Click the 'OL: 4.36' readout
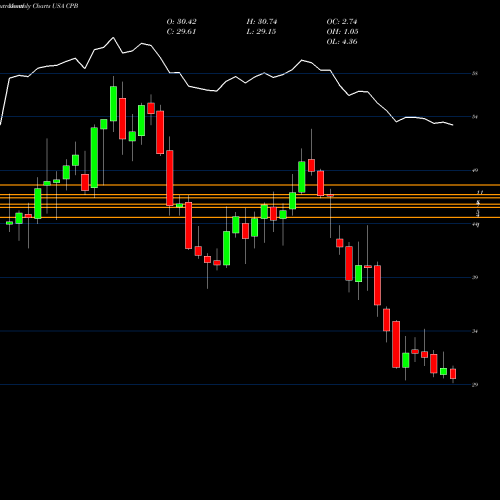This screenshot has height=500, width=500. (342, 42)
